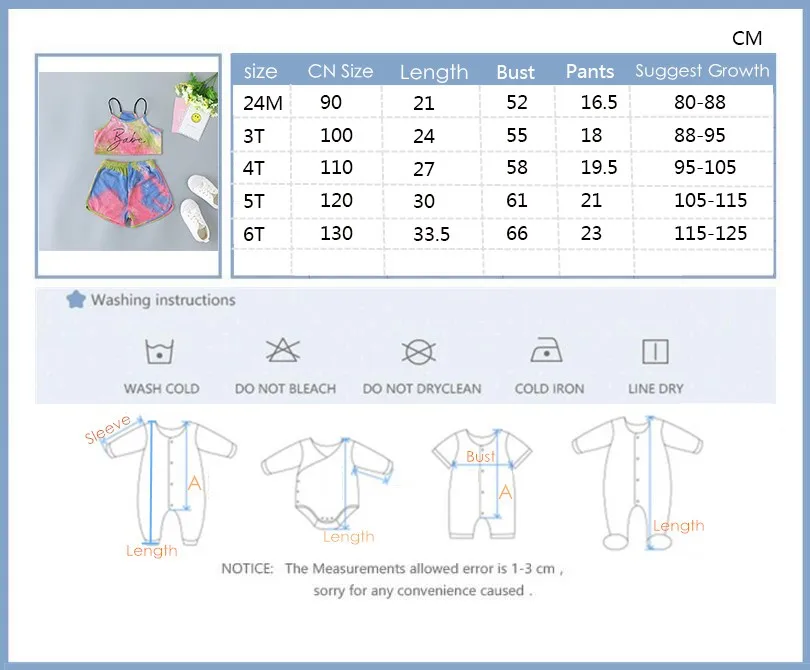Click CN Size value '100'
The width and height of the screenshot is (810, 670).
(x=336, y=135)
